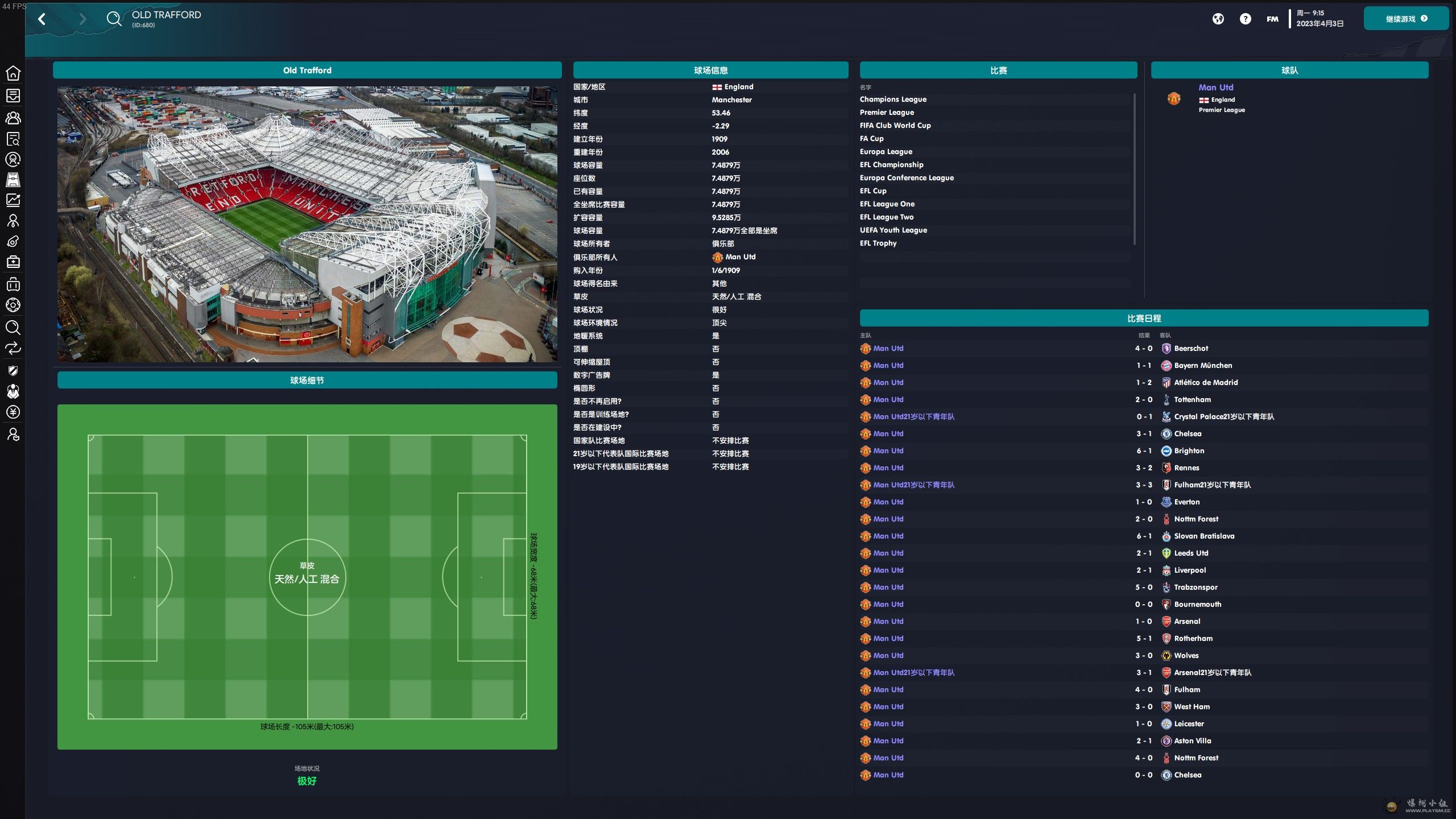Open the search magnifier beside OLD TRAFFORD title
The height and width of the screenshot is (819, 1456).
114,19
